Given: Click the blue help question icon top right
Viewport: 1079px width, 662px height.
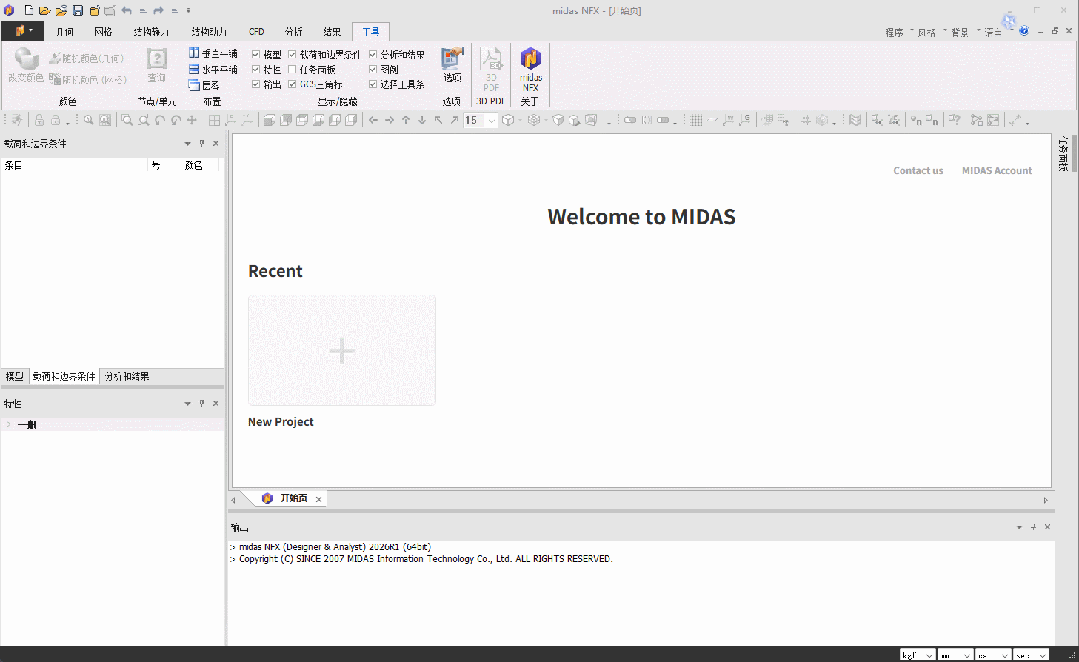Looking at the screenshot, I should [1024, 31].
